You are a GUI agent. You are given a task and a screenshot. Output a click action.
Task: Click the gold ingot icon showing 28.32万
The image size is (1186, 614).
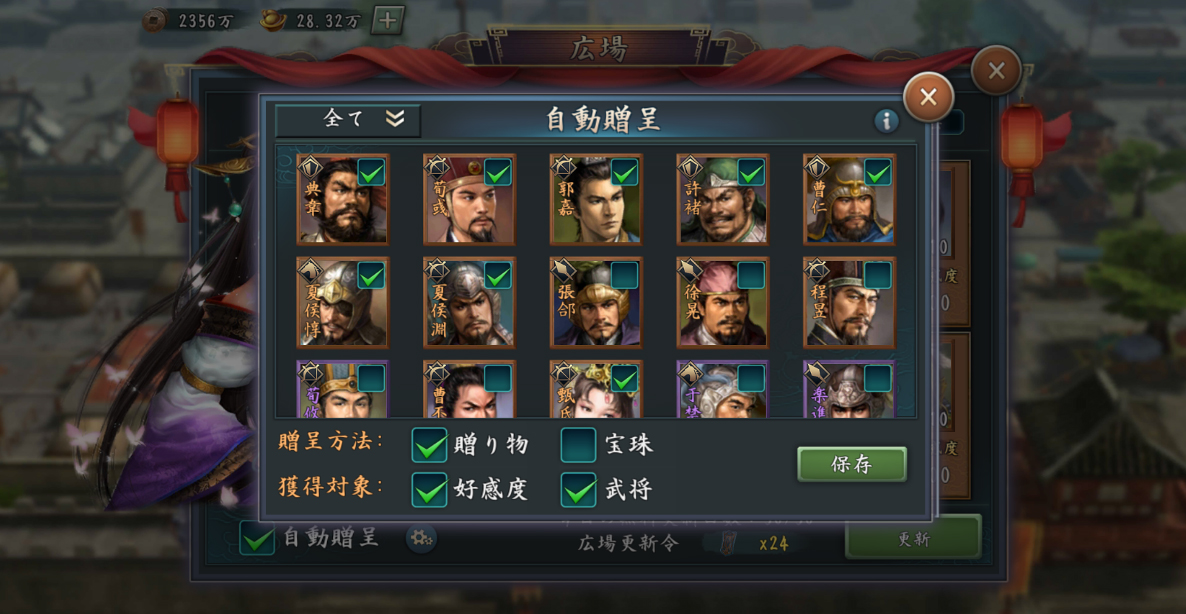(x=272, y=20)
